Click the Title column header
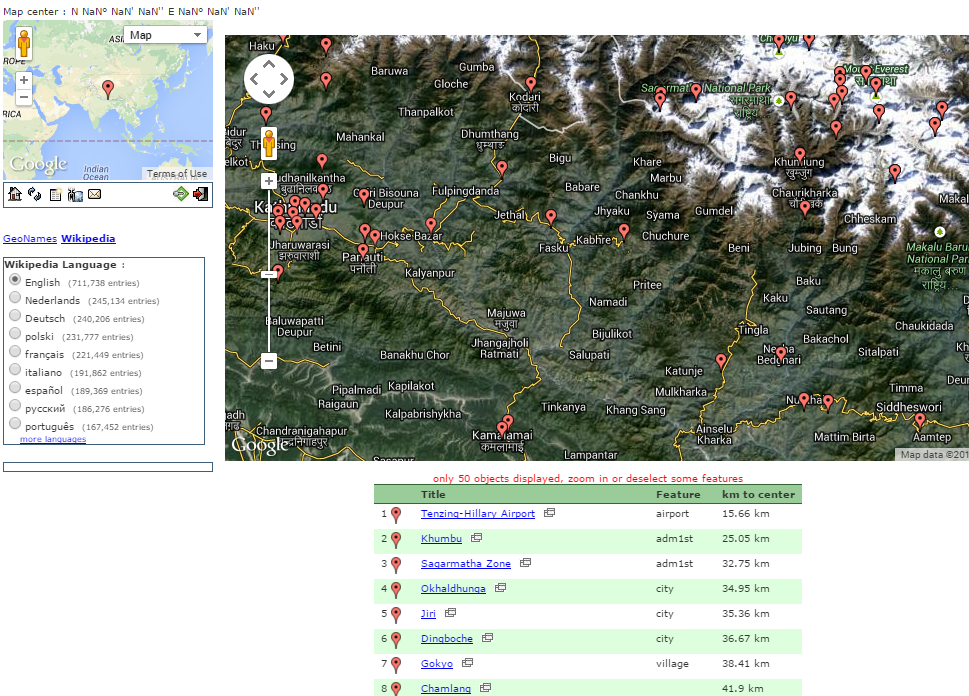This screenshot has width=969, height=696. tap(433, 494)
